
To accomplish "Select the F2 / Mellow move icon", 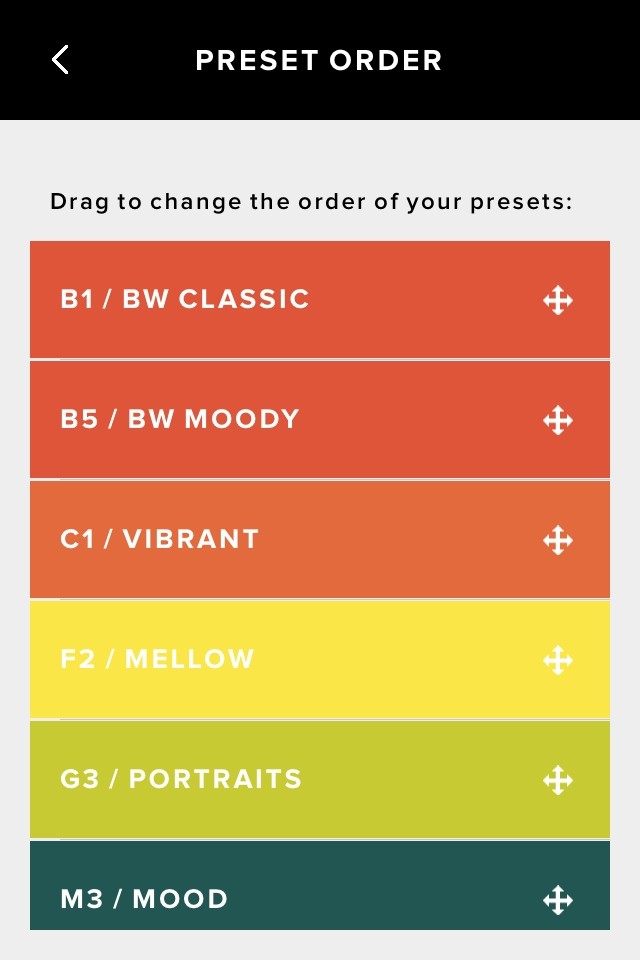I will pos(558,660).
